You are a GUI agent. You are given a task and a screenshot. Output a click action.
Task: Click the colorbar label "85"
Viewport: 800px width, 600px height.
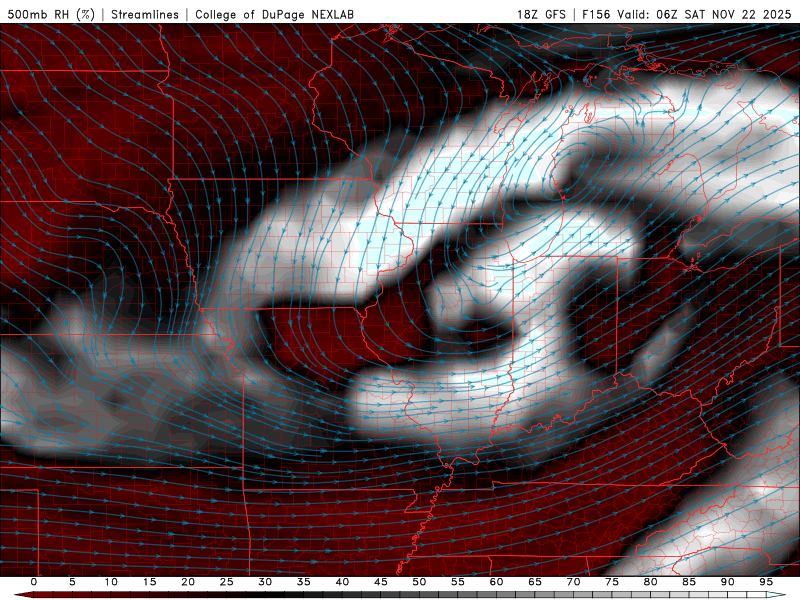[689, 582]
